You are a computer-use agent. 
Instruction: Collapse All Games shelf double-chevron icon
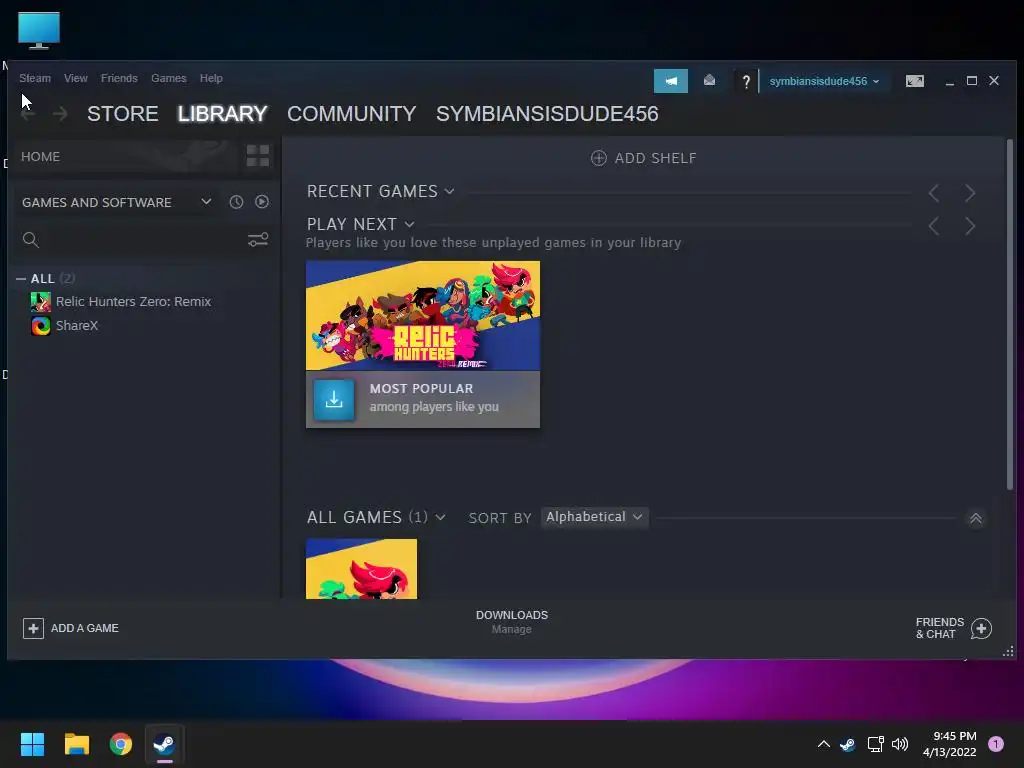click(x=976, y=519)
